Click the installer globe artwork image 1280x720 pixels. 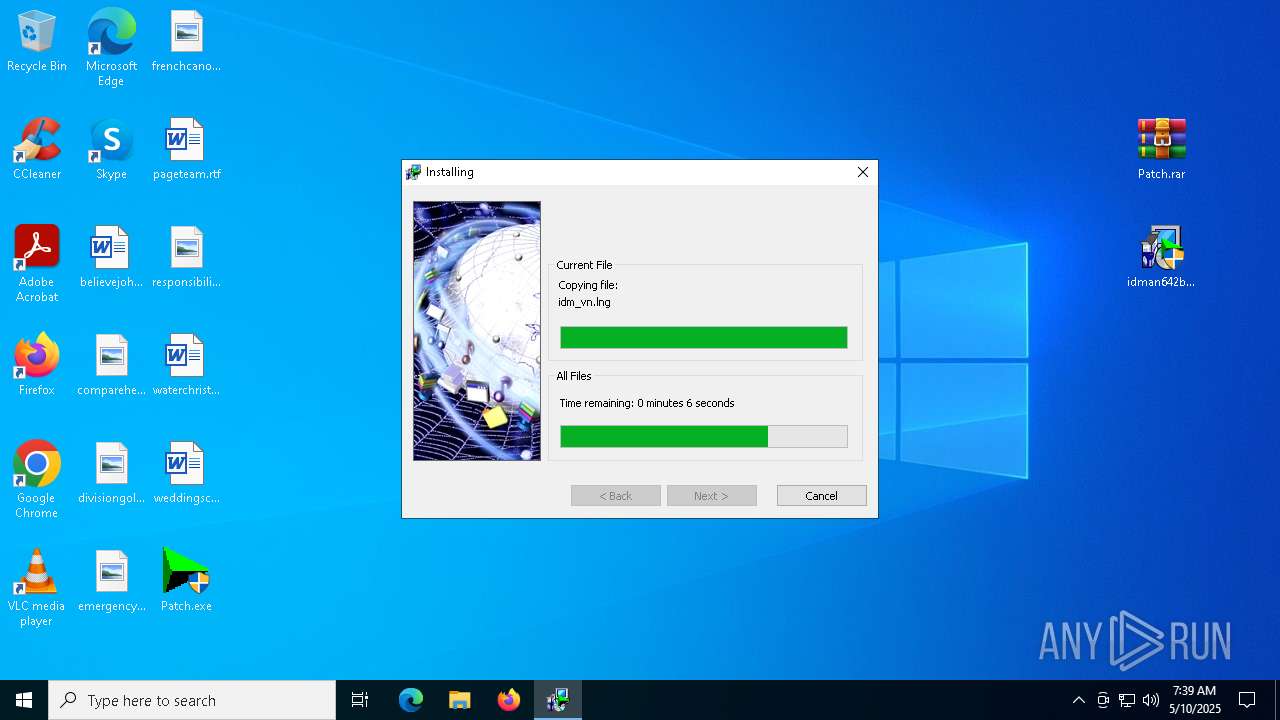(477, 331)
